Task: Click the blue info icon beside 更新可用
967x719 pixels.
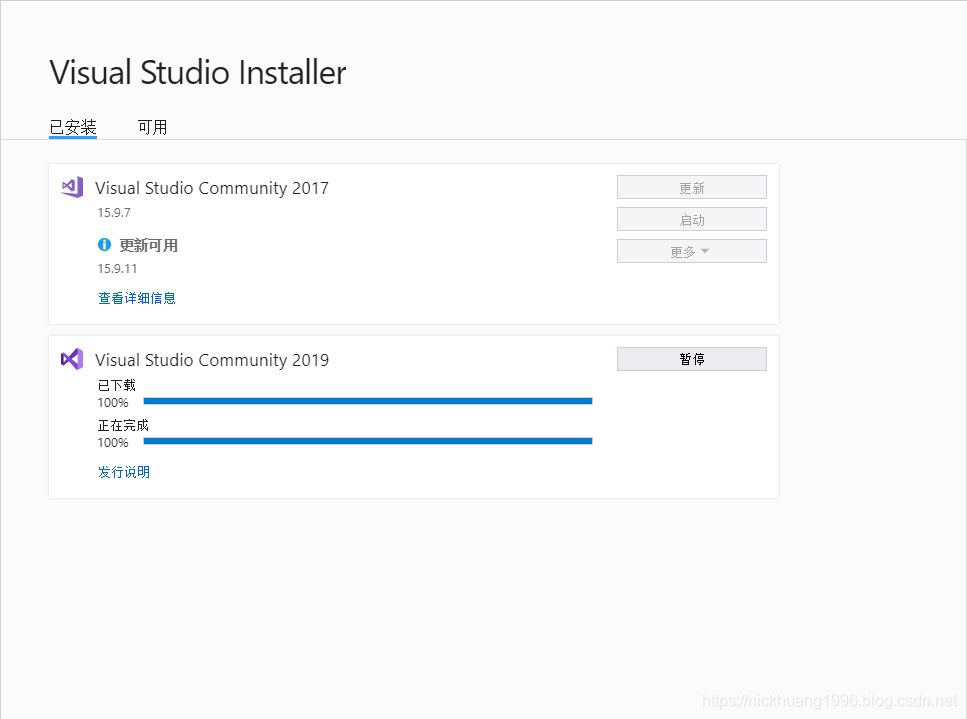Action: point(105,245)
